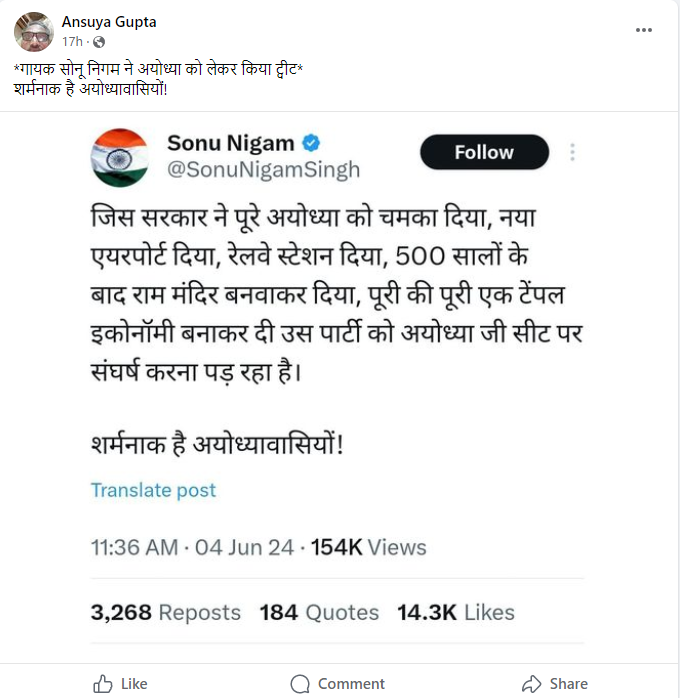Open Ansuya Gupta's profile name link
This screenshot has width=680, height=698.
click(x=109, y=22)
